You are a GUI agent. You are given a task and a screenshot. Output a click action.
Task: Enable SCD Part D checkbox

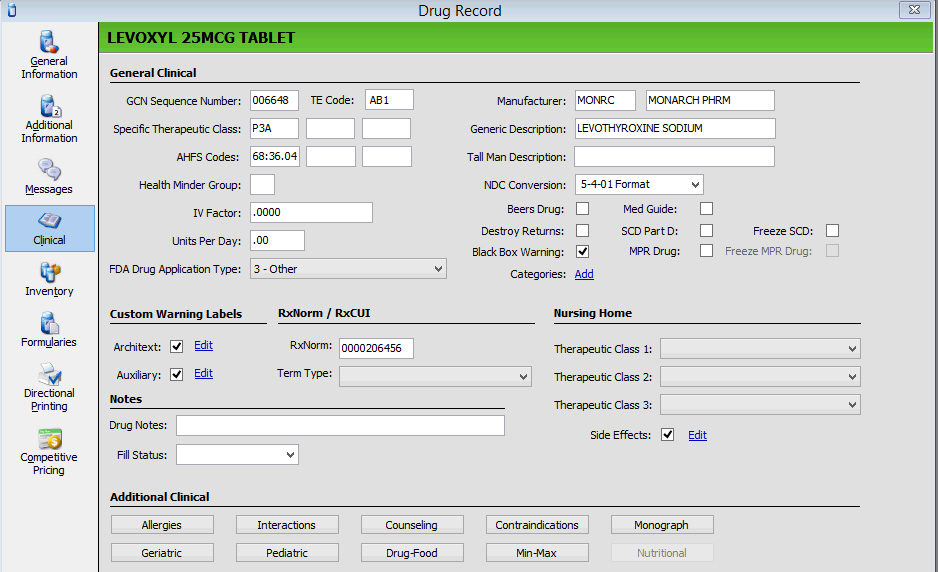706,230
